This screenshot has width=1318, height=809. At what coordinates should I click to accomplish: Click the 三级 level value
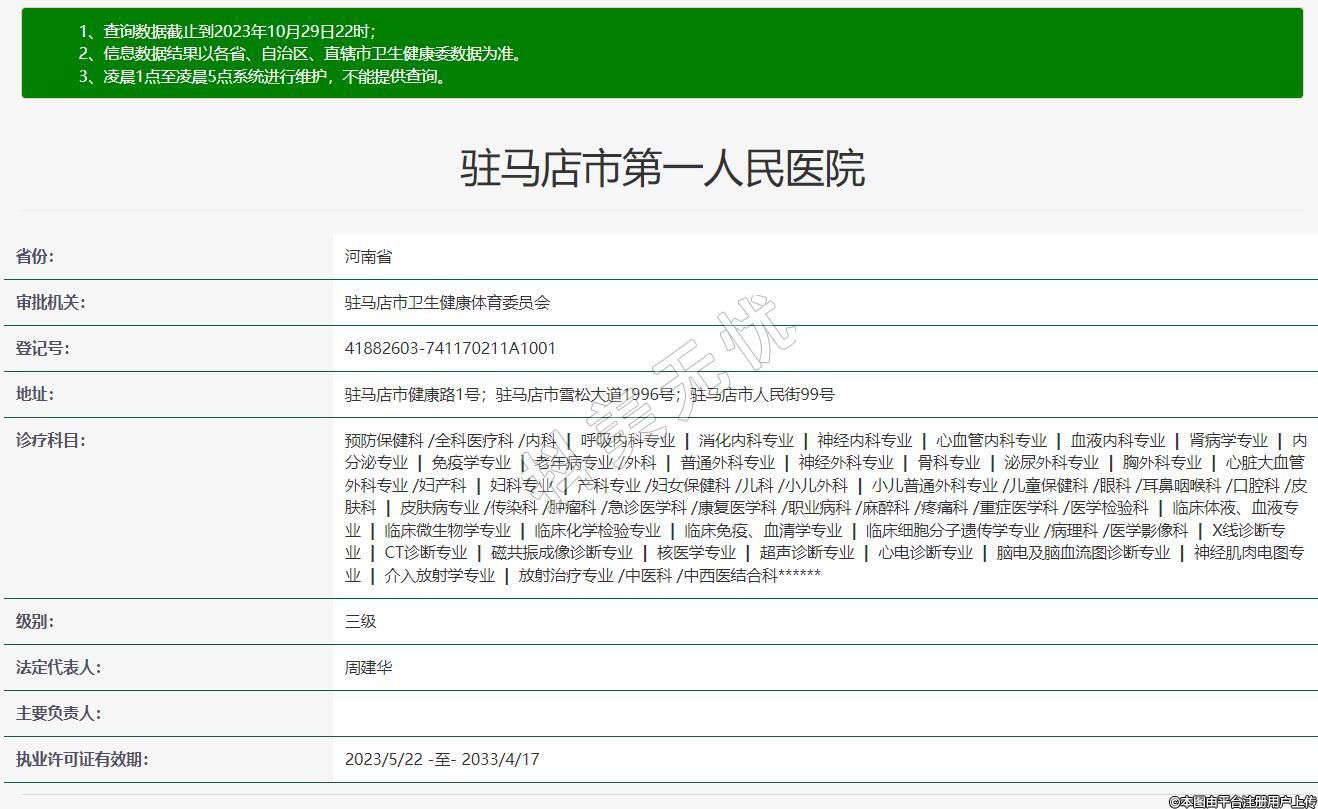[x=360, y=622]
